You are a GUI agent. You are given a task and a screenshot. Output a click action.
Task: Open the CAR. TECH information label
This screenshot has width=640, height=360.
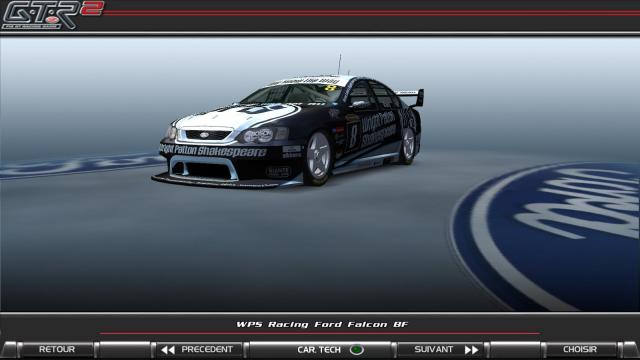[319, 350]
